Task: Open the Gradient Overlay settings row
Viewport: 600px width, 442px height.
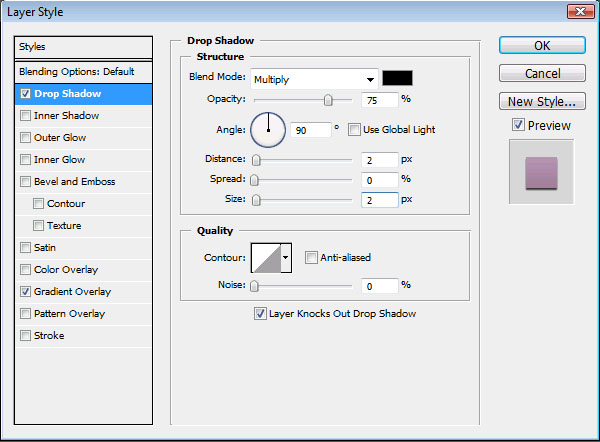Action: (x=83, y=292)
